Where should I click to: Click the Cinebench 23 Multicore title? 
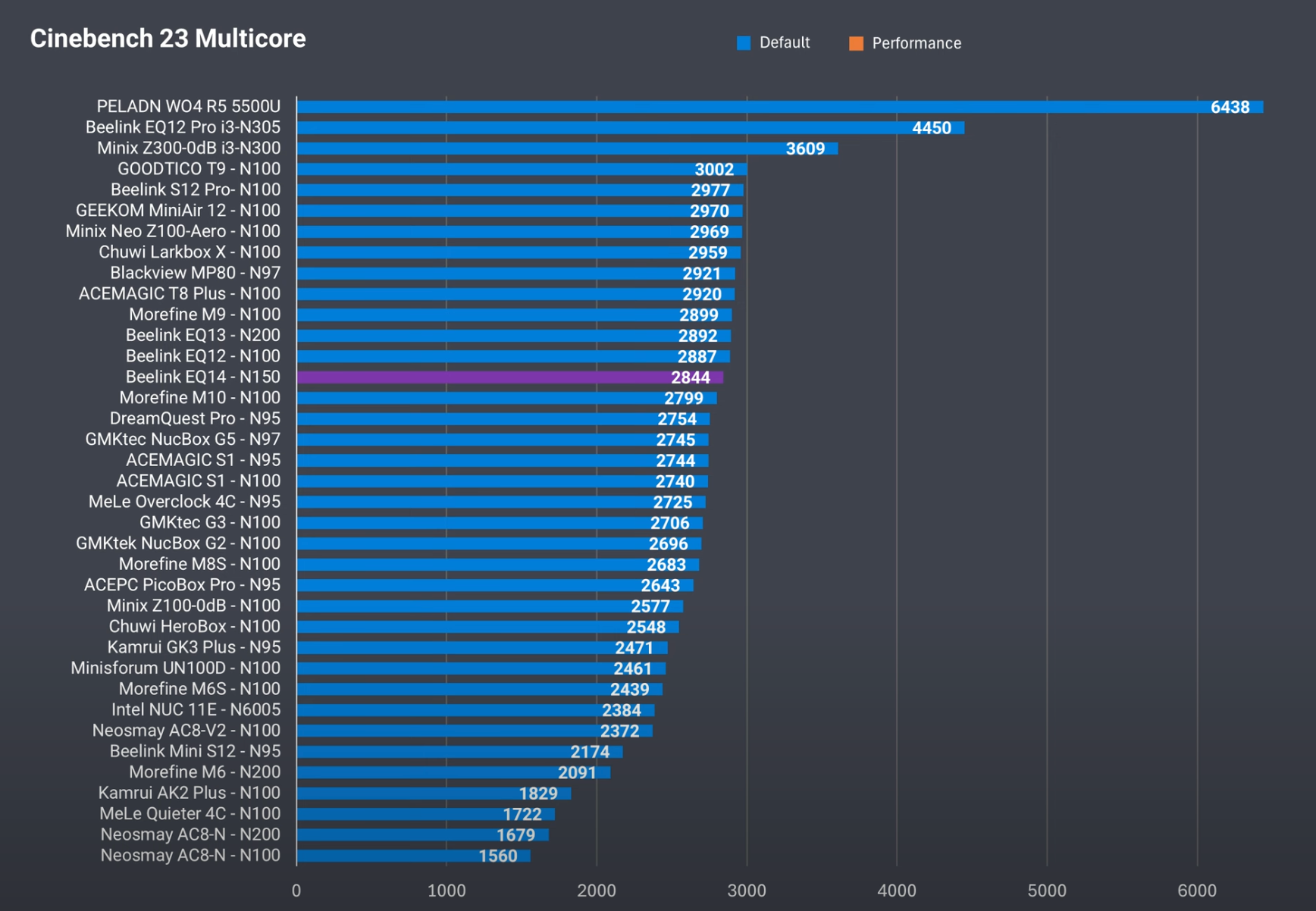click(x=168, y=39)
